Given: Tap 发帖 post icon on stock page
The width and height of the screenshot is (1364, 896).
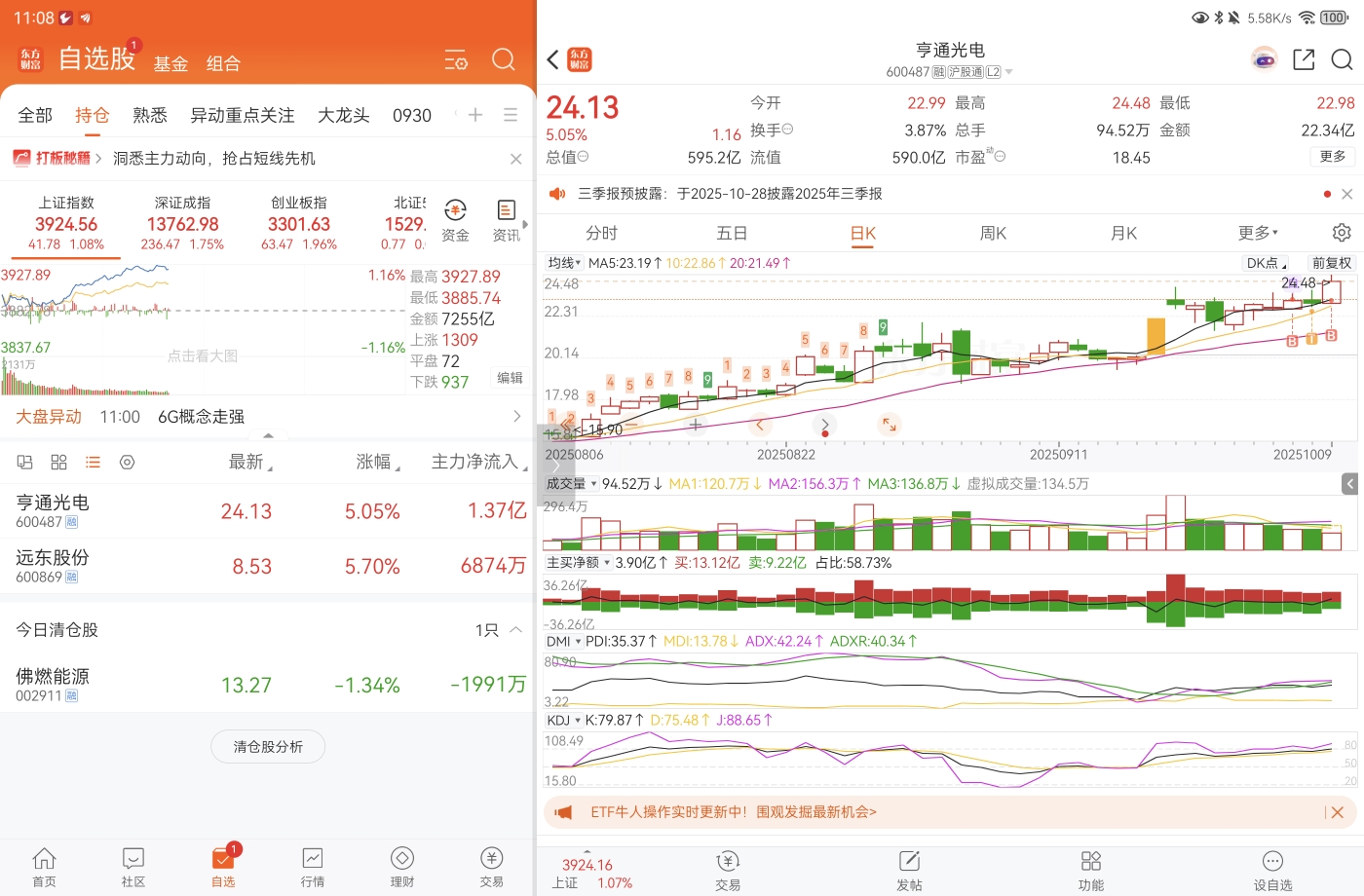Looking at the screenshot, I should pos(909,871).
